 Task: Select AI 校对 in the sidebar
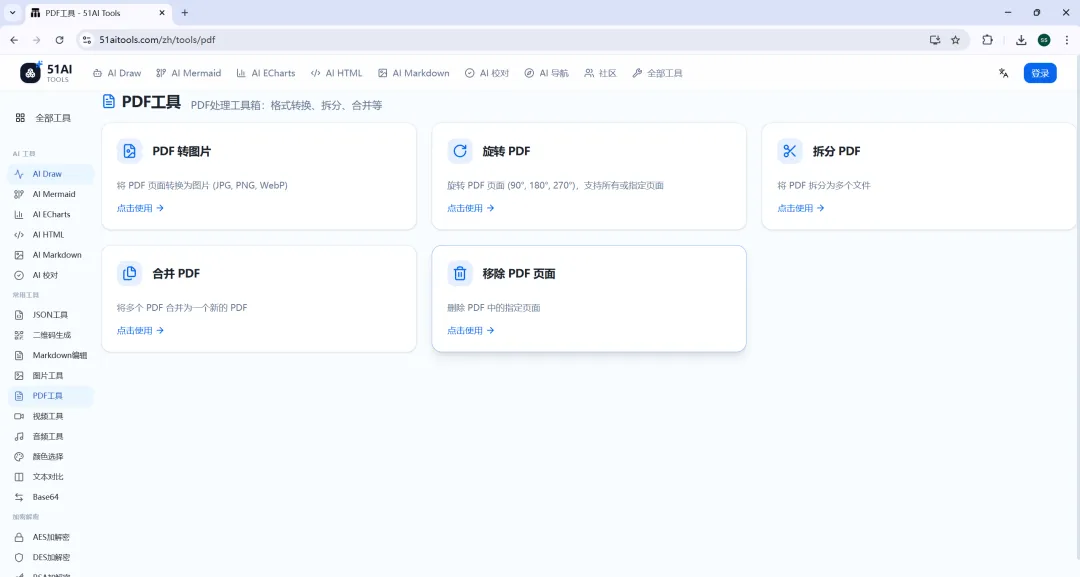click(51, 275)
